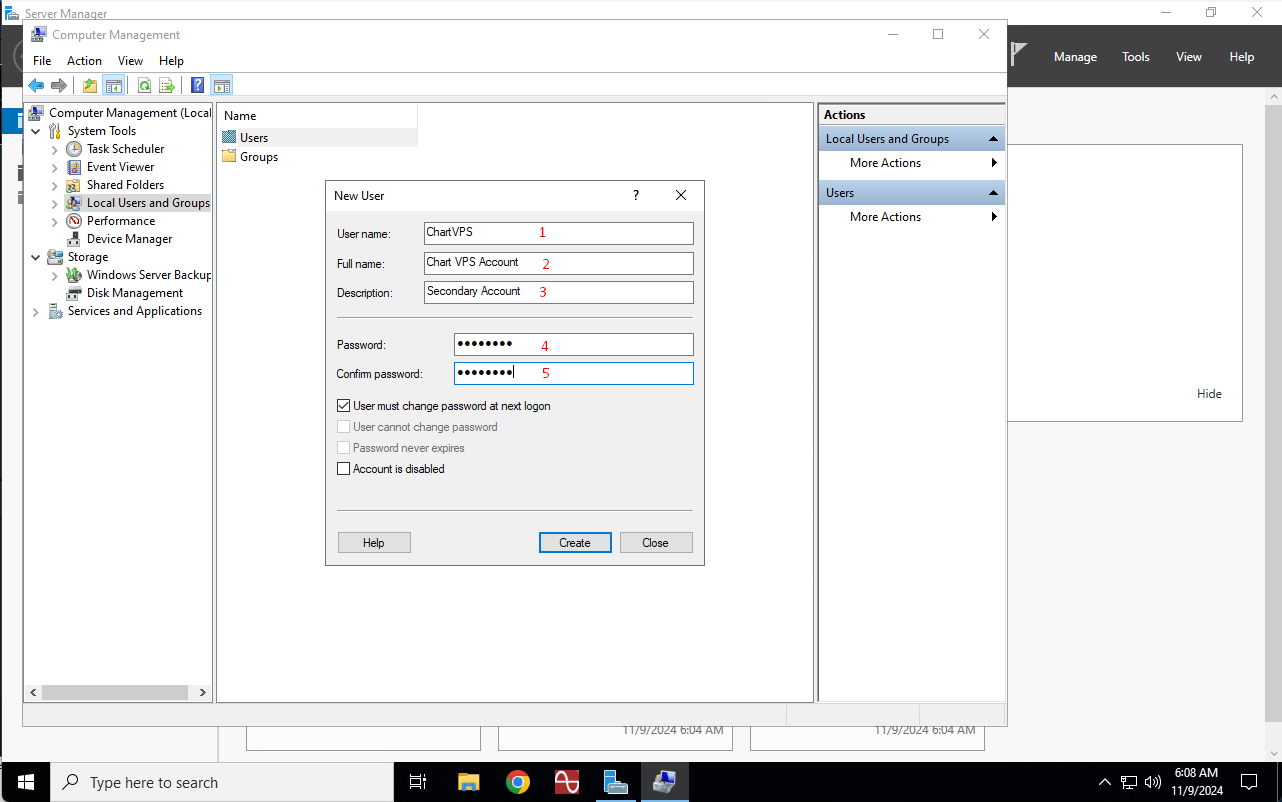Click the blue Help toolbar icon

[198, 86]
